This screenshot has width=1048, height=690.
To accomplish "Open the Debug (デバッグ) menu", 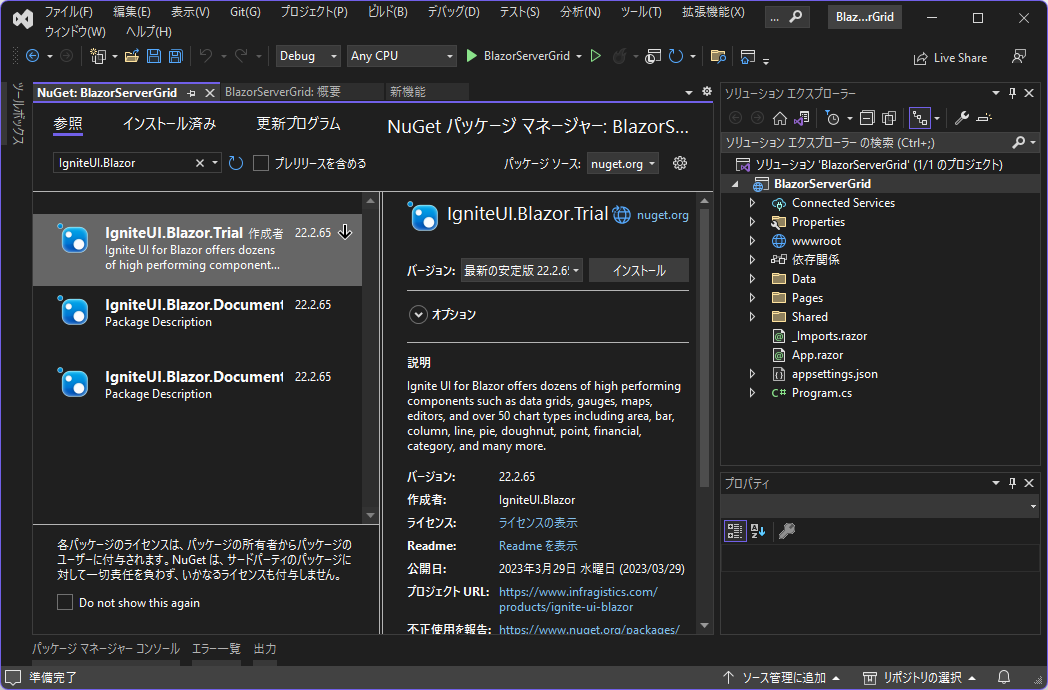I will (x=453, y=12).
